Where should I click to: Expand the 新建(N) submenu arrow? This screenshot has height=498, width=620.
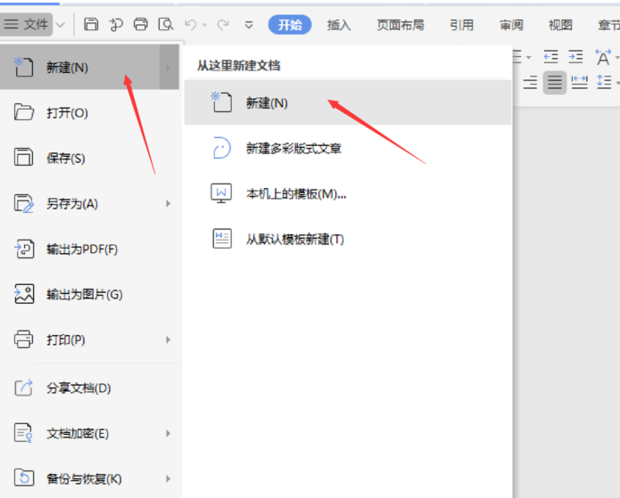pyautogui.click(x=169, y=67)
